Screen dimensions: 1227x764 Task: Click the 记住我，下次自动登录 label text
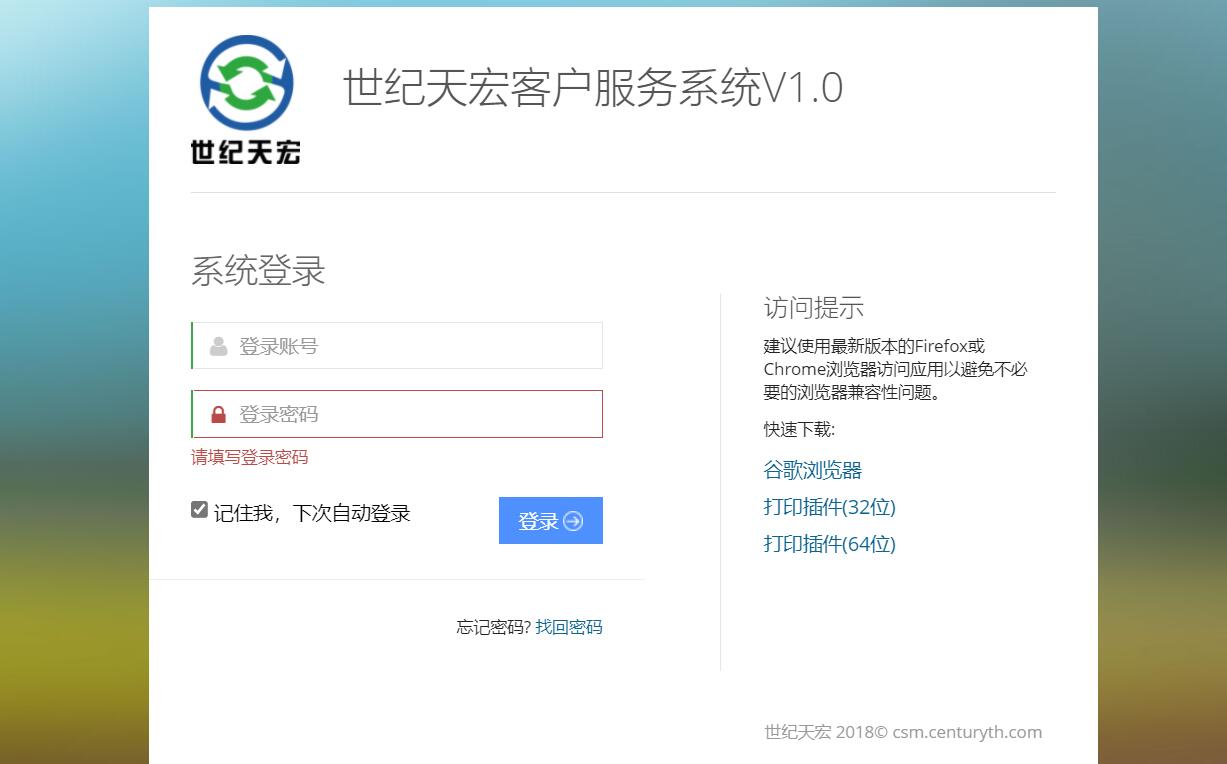(312, 514)
